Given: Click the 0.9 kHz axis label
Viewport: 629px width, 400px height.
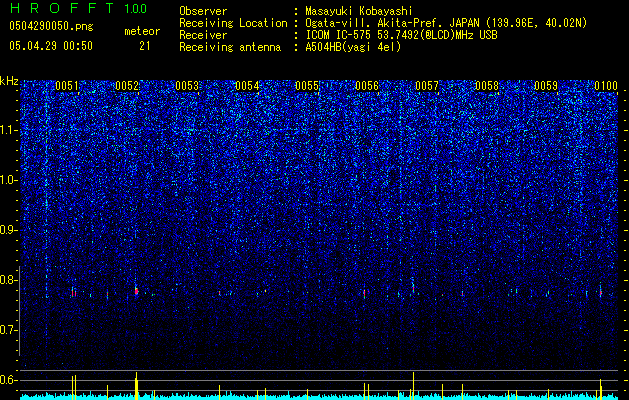Looking at the screenshot, I should pyautogui.click(x=9, y=230).
